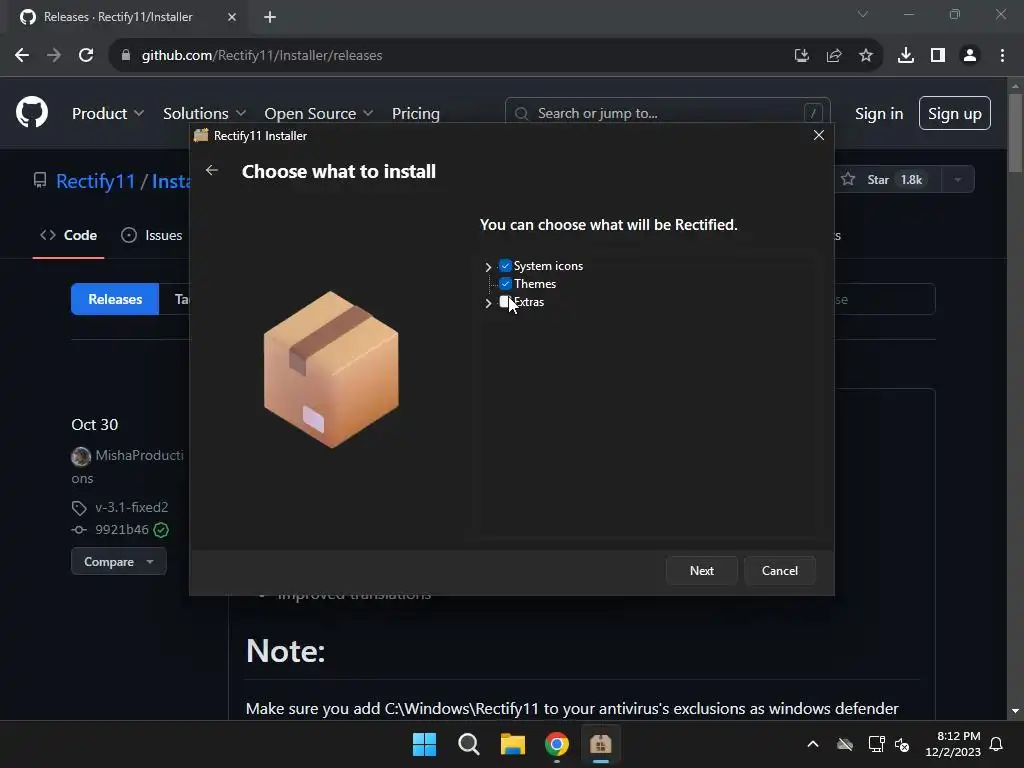The width and height of the screenshot is (1024, 768).
Task: Open the Product dropdown menu on GitHub
Action: [108, 113]
